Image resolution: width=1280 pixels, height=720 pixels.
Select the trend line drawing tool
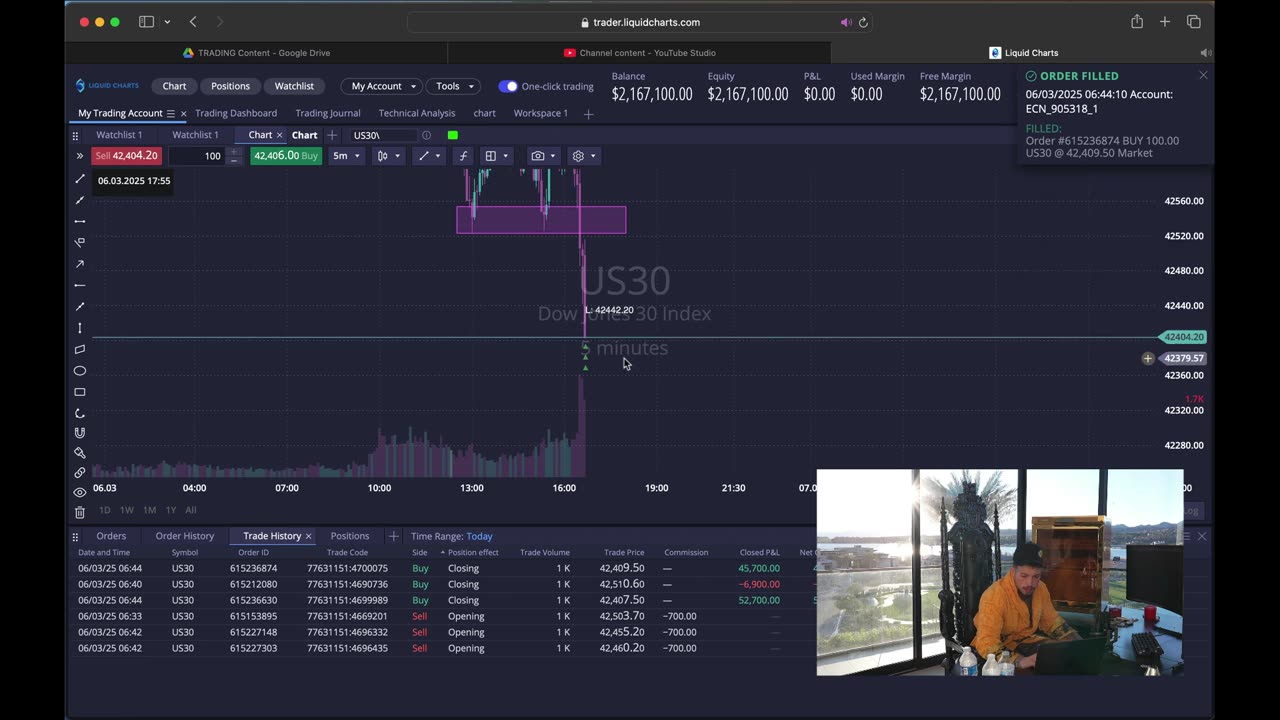(80, 179)
